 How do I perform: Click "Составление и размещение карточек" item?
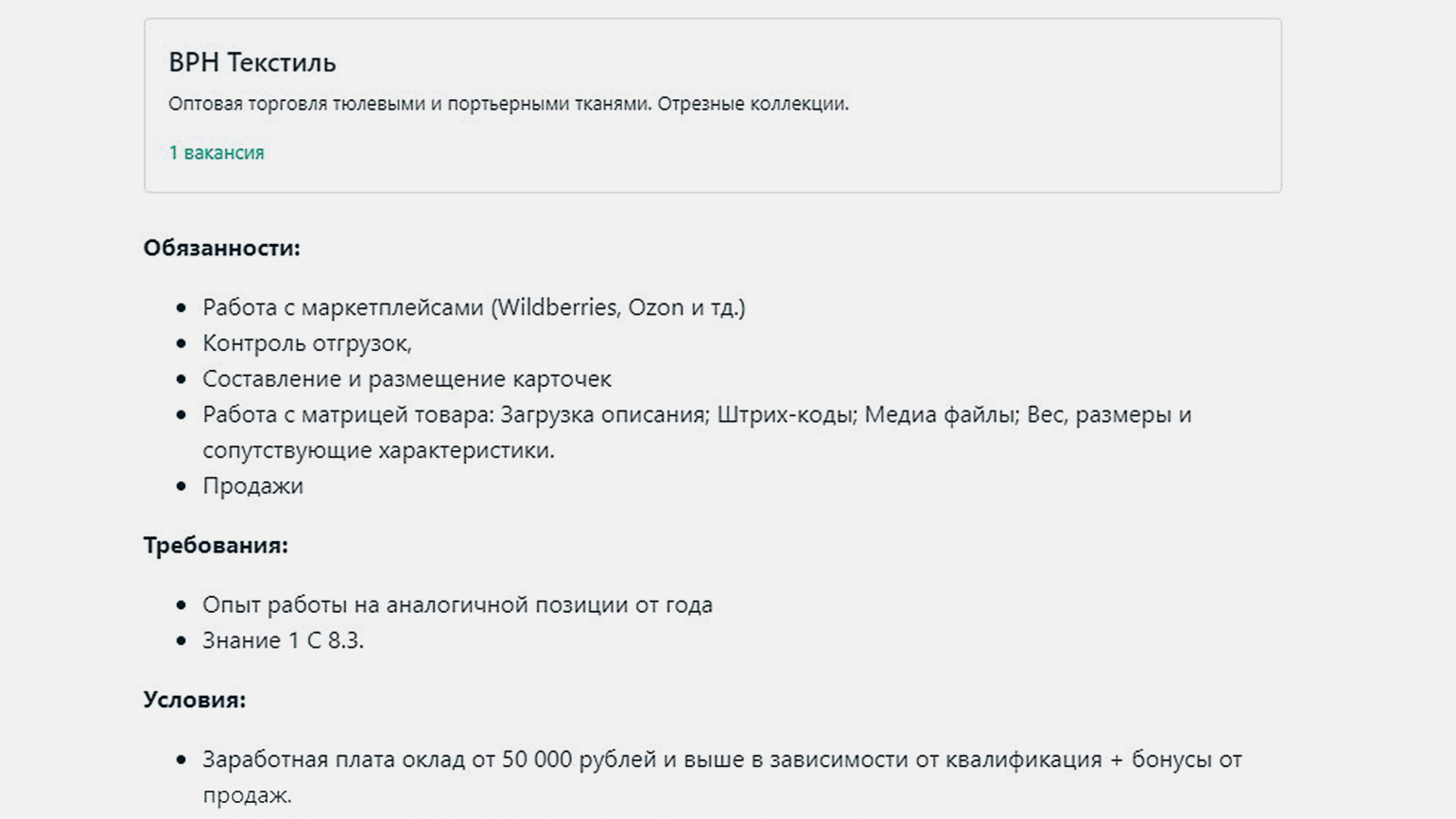pyautogui.click(x=407, y=379)
